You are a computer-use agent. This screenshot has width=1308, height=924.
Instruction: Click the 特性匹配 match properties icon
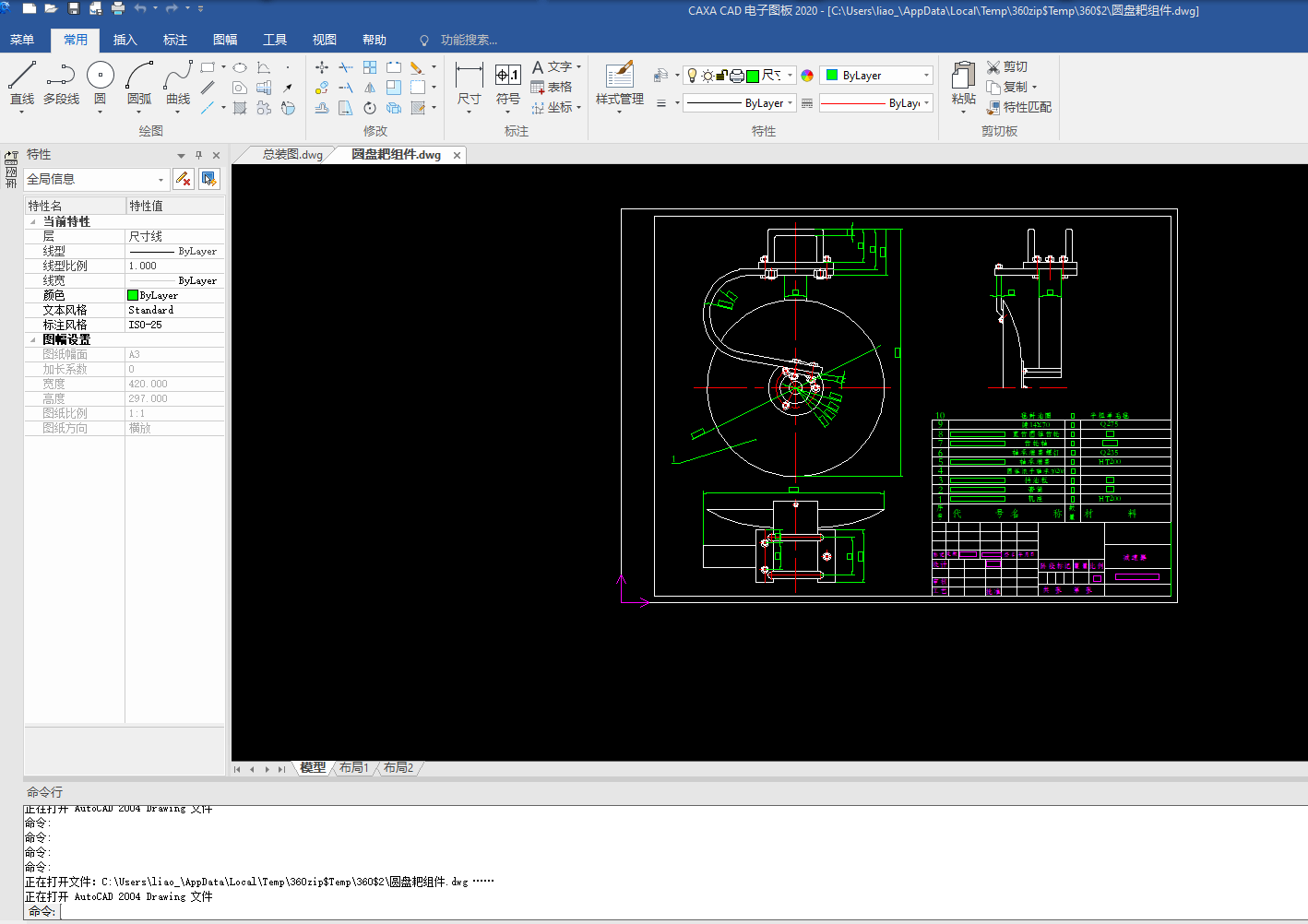993,108
